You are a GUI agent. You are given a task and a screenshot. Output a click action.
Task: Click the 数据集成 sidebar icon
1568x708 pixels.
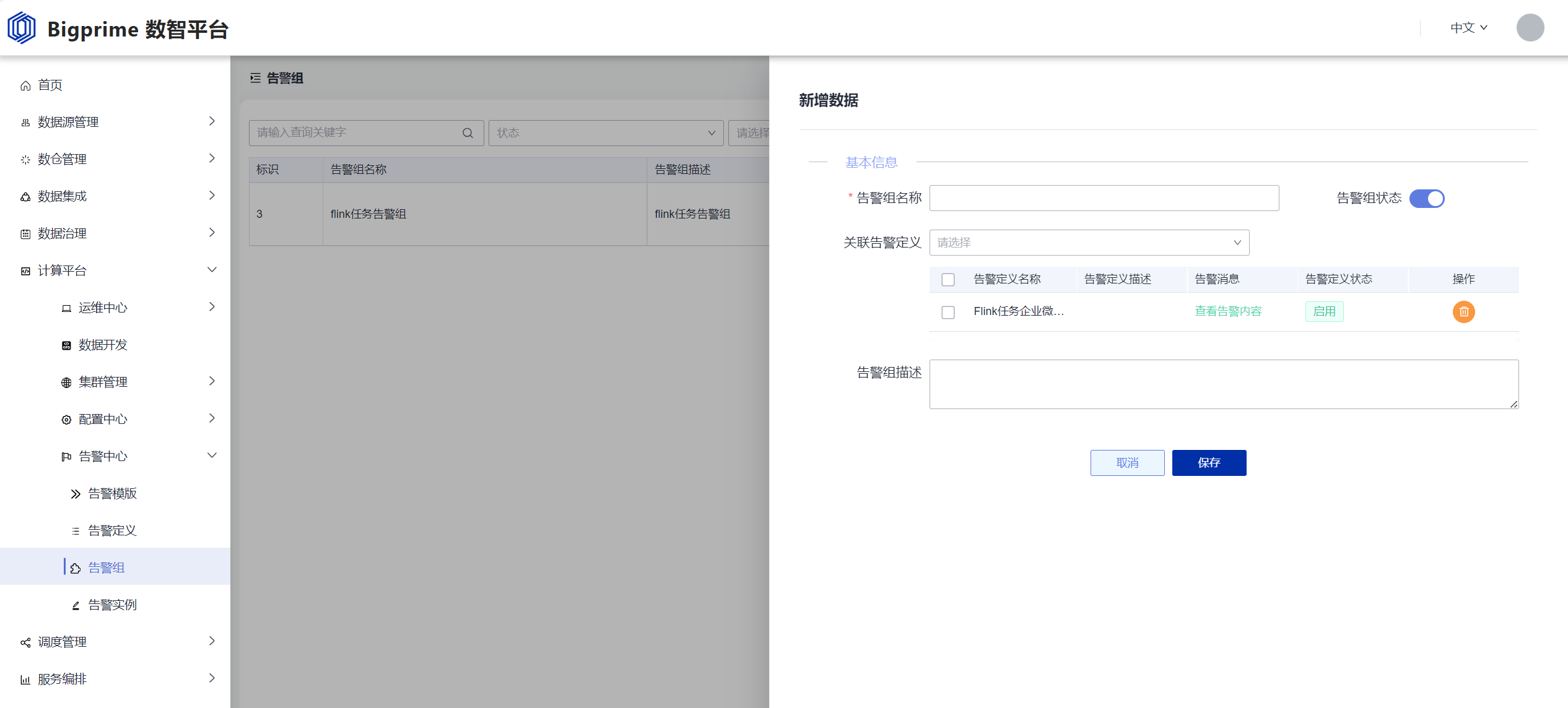click(x=25, y=197)
